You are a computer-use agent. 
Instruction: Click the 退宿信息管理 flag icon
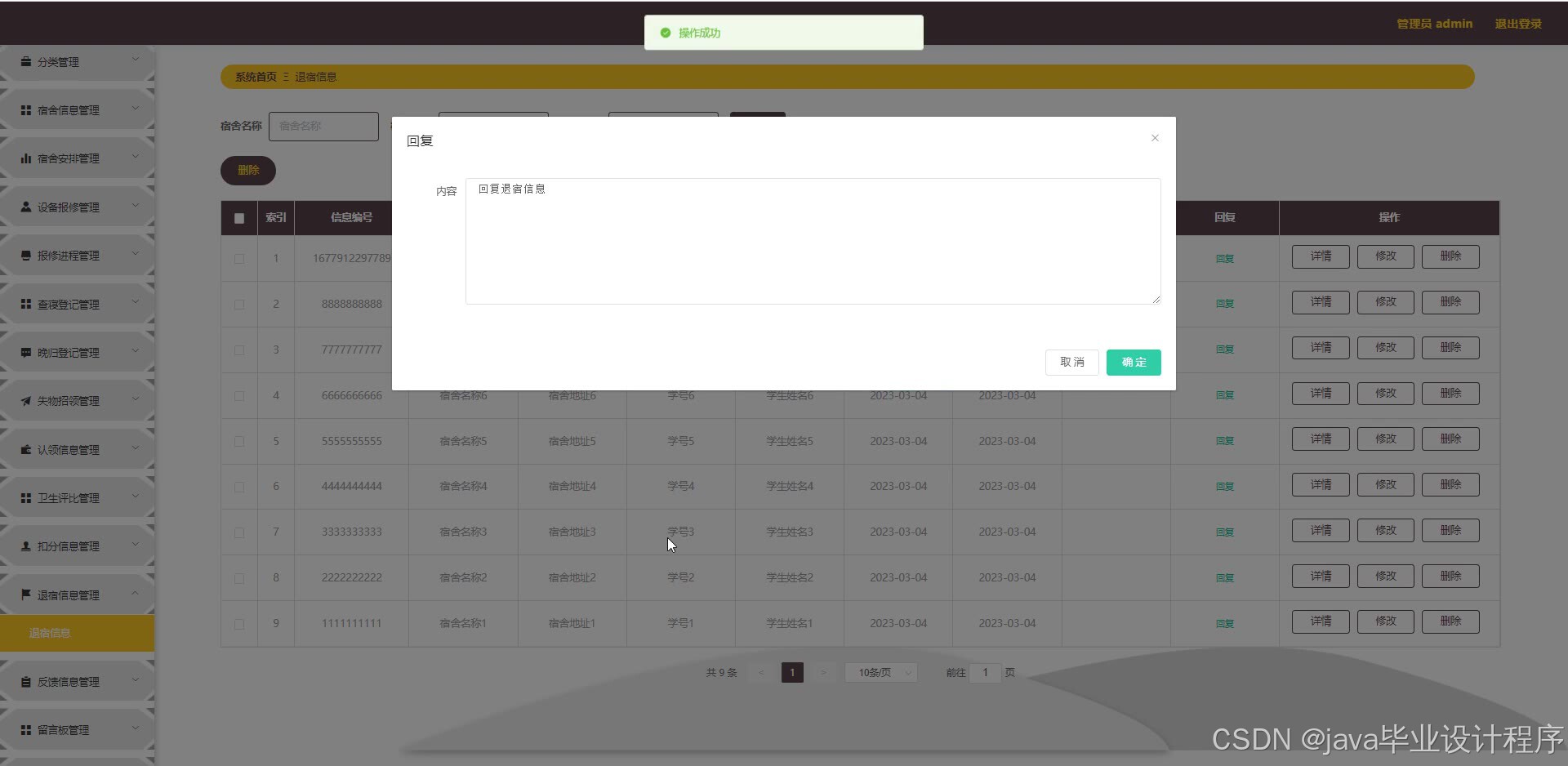[x=26, y=595]
